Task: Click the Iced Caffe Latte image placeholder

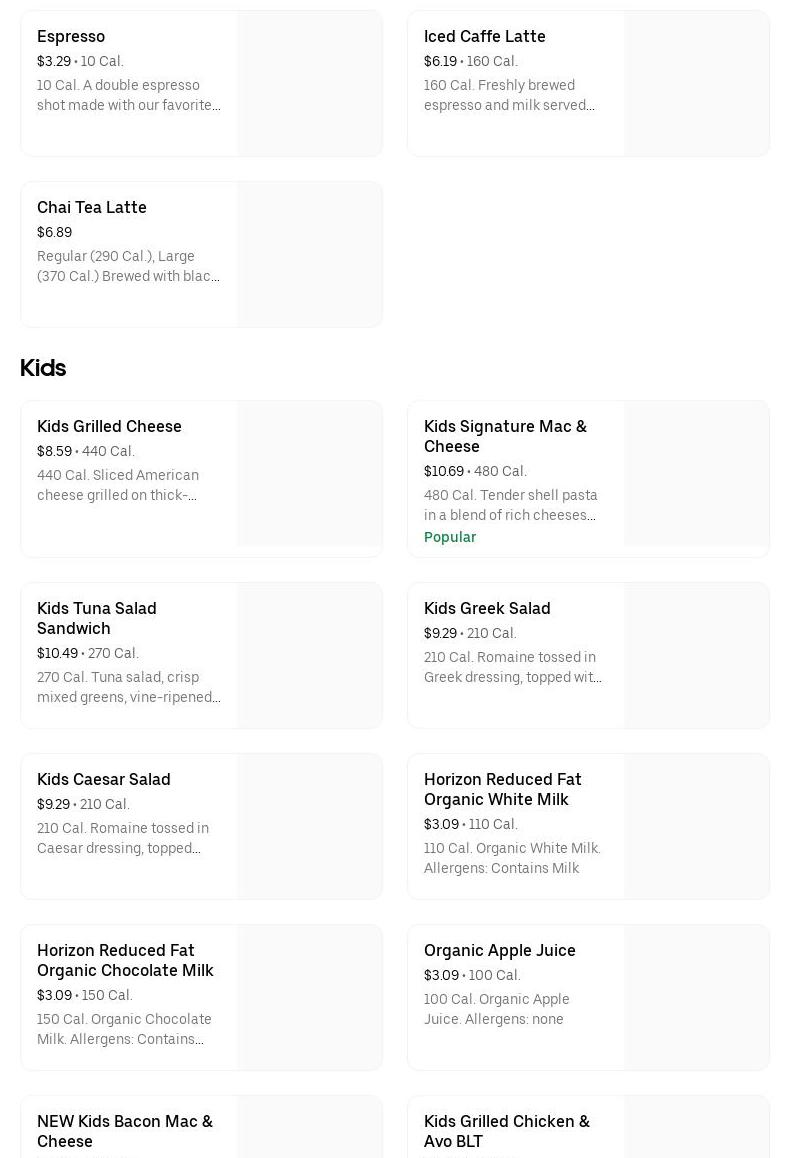Action: (696, 84)
